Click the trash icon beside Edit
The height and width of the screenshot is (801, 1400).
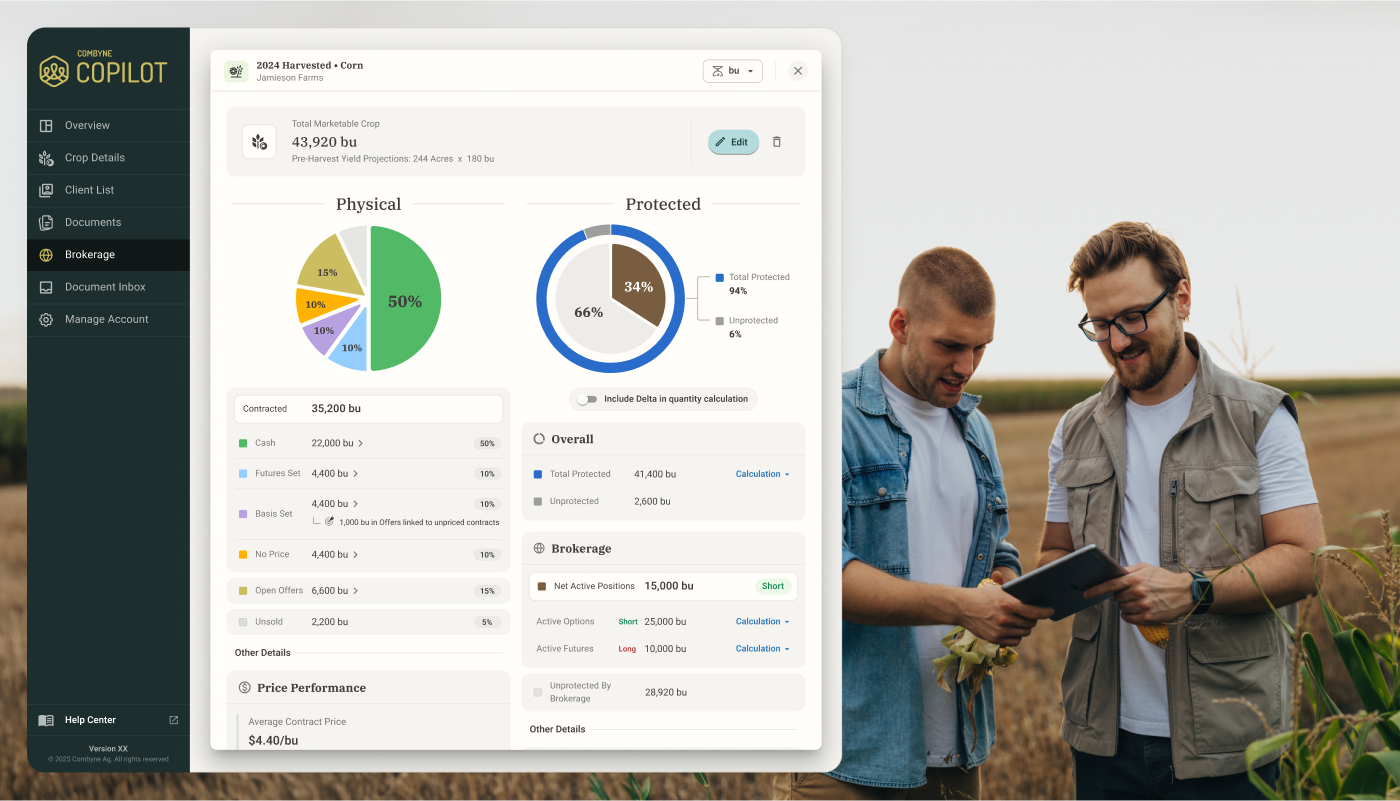coord(777,142)
